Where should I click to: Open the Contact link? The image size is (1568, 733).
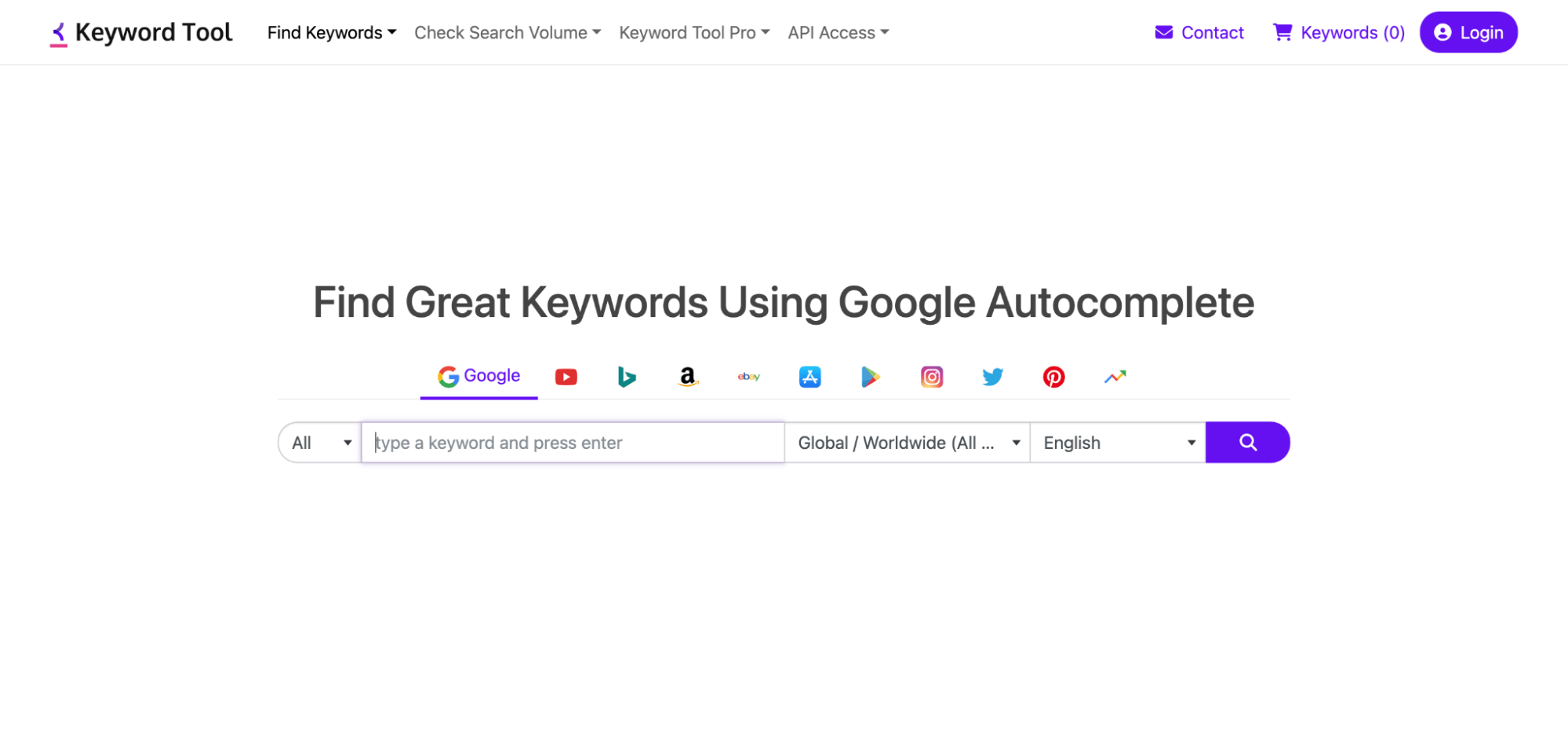(1199, 33)
